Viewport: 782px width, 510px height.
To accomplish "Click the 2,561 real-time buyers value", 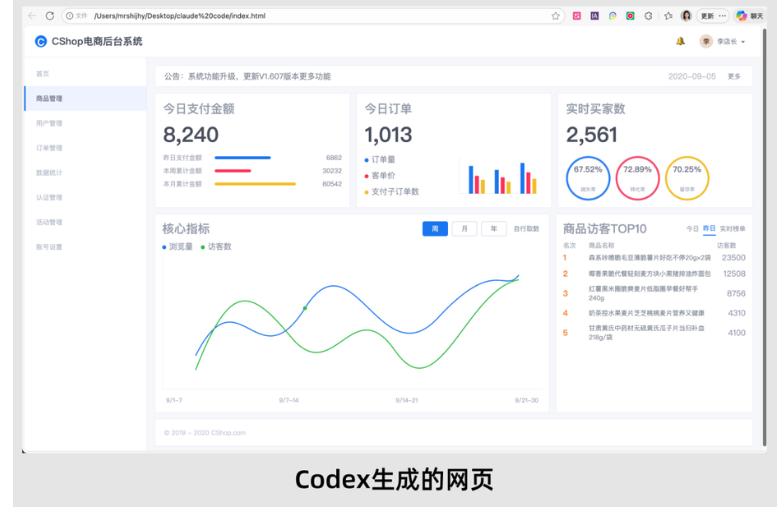I will coord(591,135).
